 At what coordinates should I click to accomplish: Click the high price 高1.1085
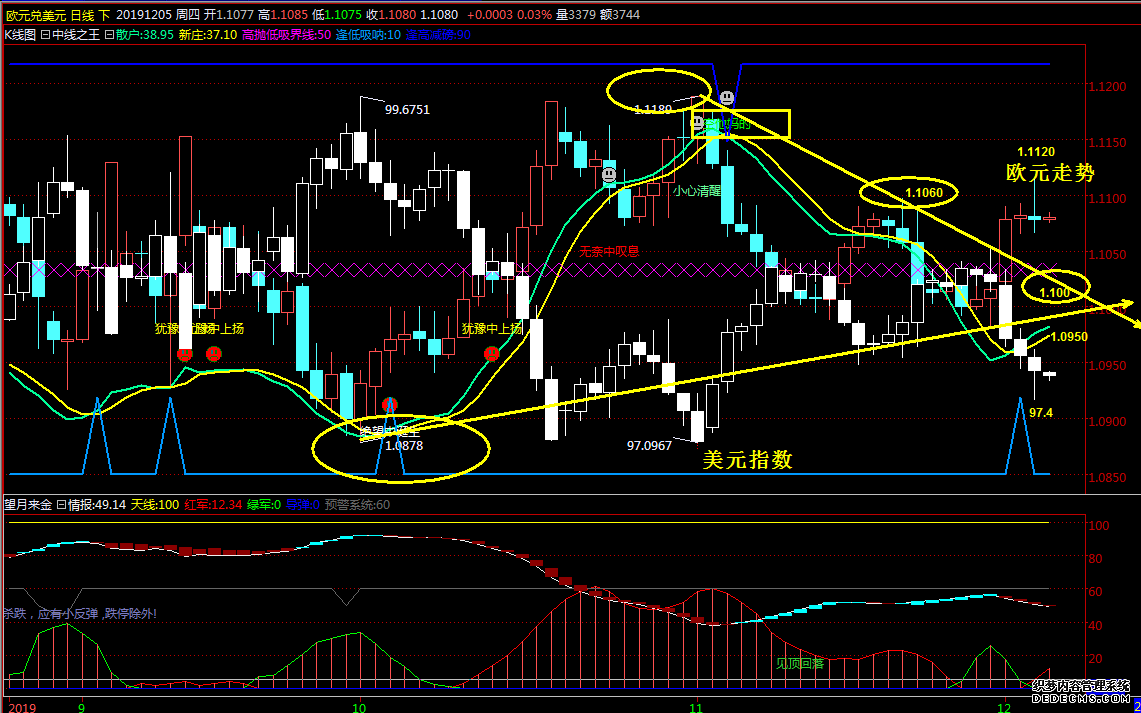pyautogui.click(x=283, y=14)
